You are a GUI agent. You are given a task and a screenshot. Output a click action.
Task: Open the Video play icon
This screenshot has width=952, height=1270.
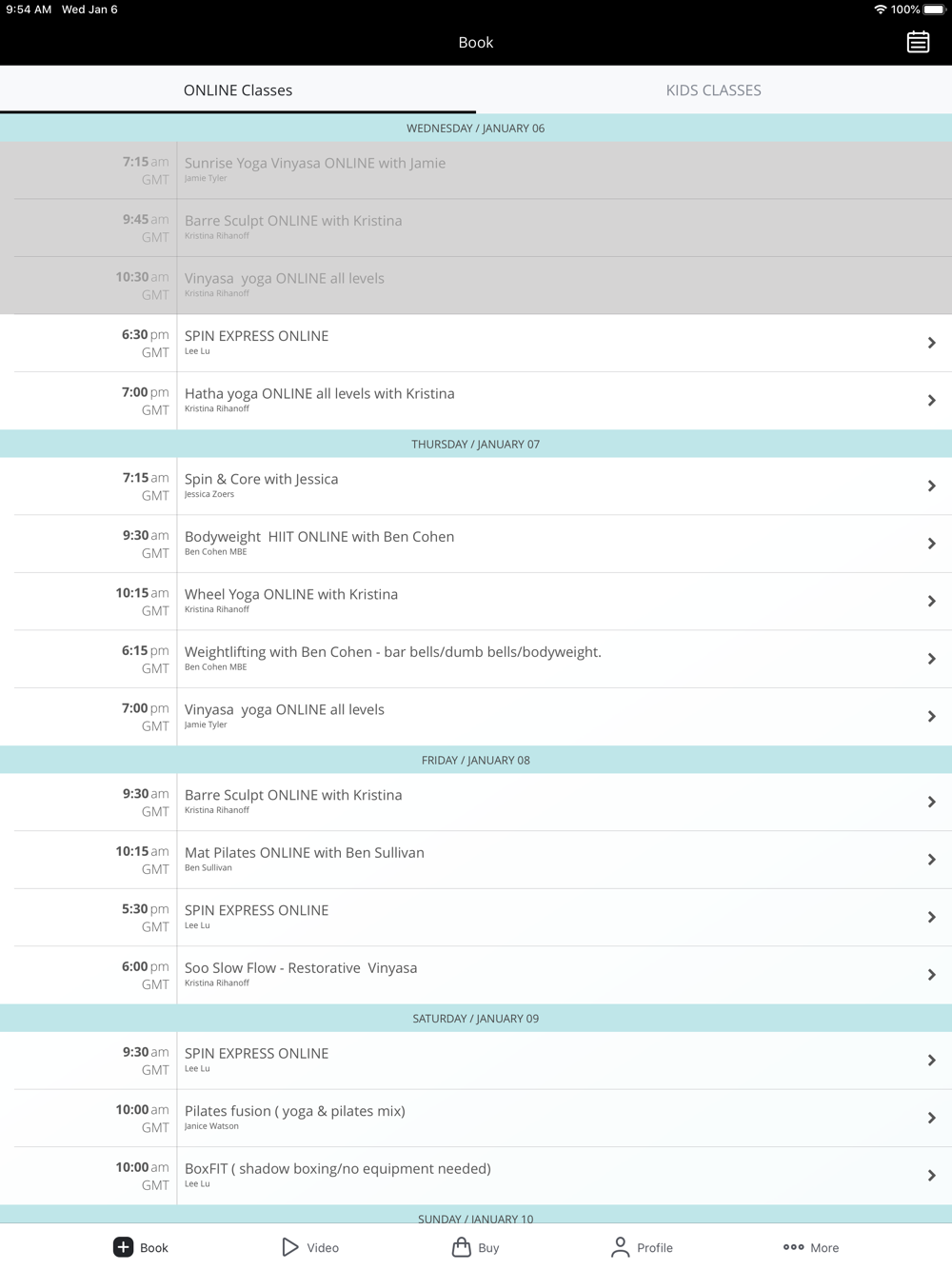tap(290, 1247)
